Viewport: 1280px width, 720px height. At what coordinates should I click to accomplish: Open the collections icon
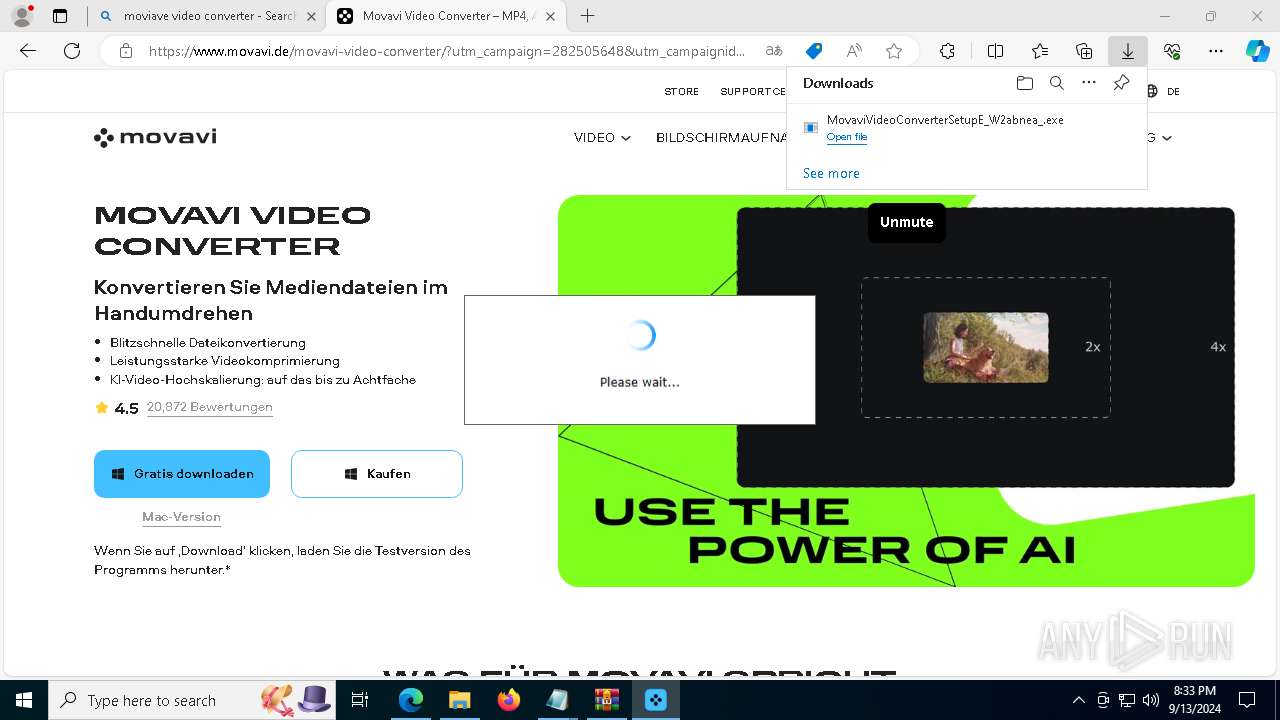pyautogui.click(x=1084, y=51)
